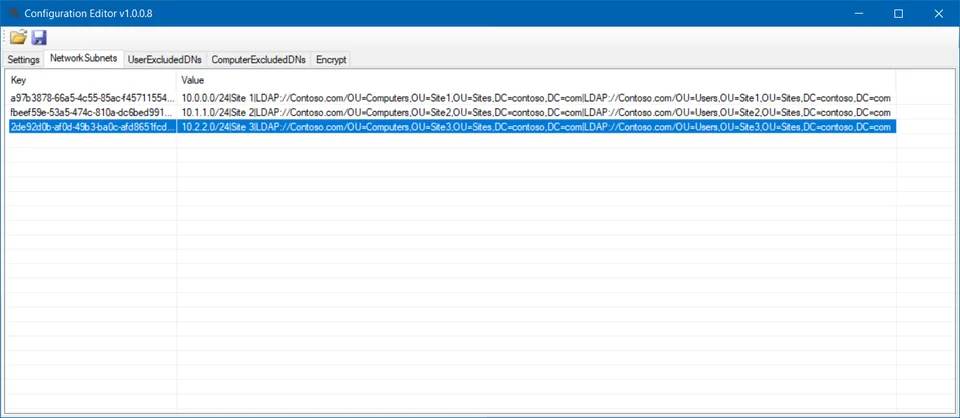Sort by the Key column header
The height and width of the screenshot is (418, 960).
[x=91, y=80]
